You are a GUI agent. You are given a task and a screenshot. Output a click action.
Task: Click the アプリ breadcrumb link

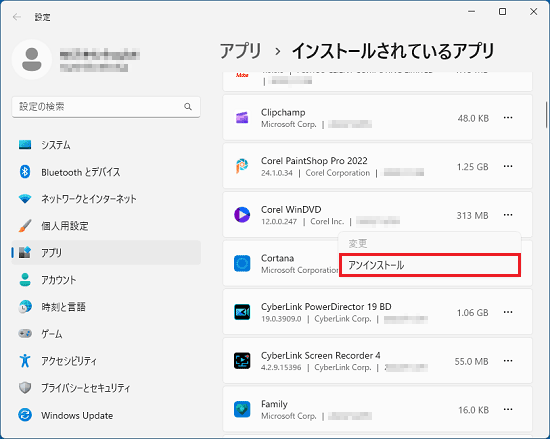coord(241,51)
